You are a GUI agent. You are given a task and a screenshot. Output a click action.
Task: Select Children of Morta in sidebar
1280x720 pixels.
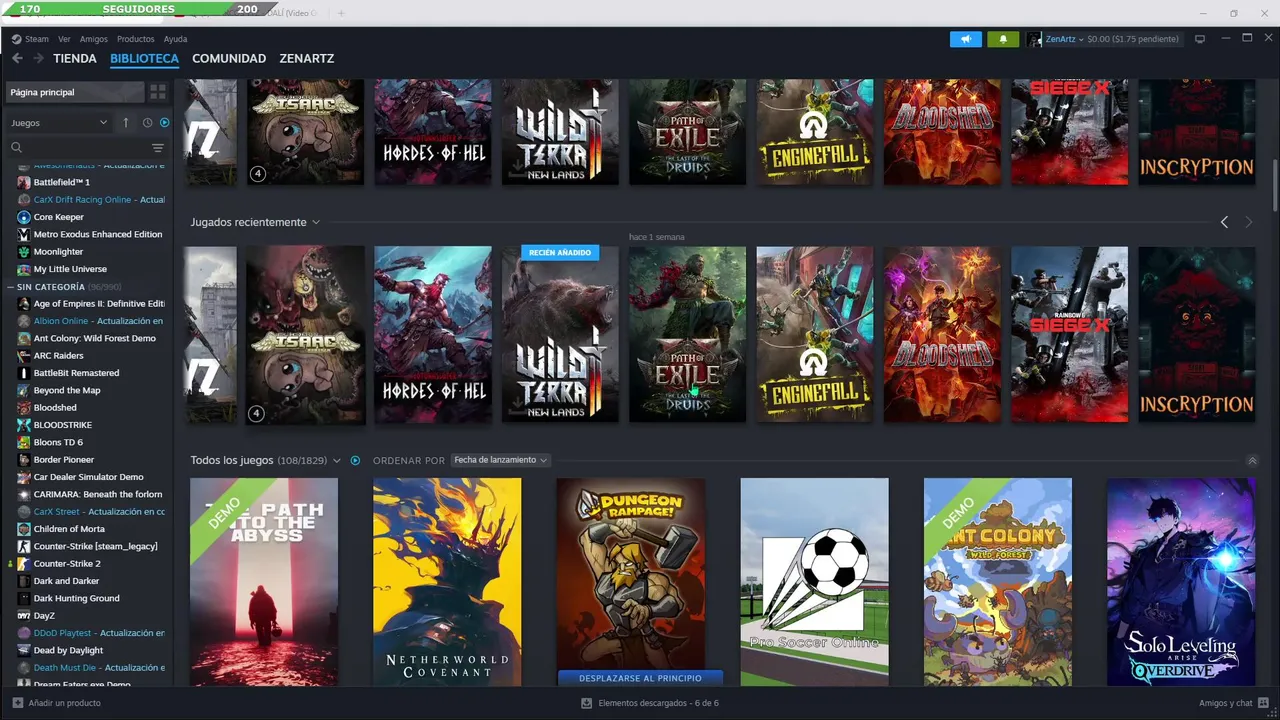(x=69, y=529)
